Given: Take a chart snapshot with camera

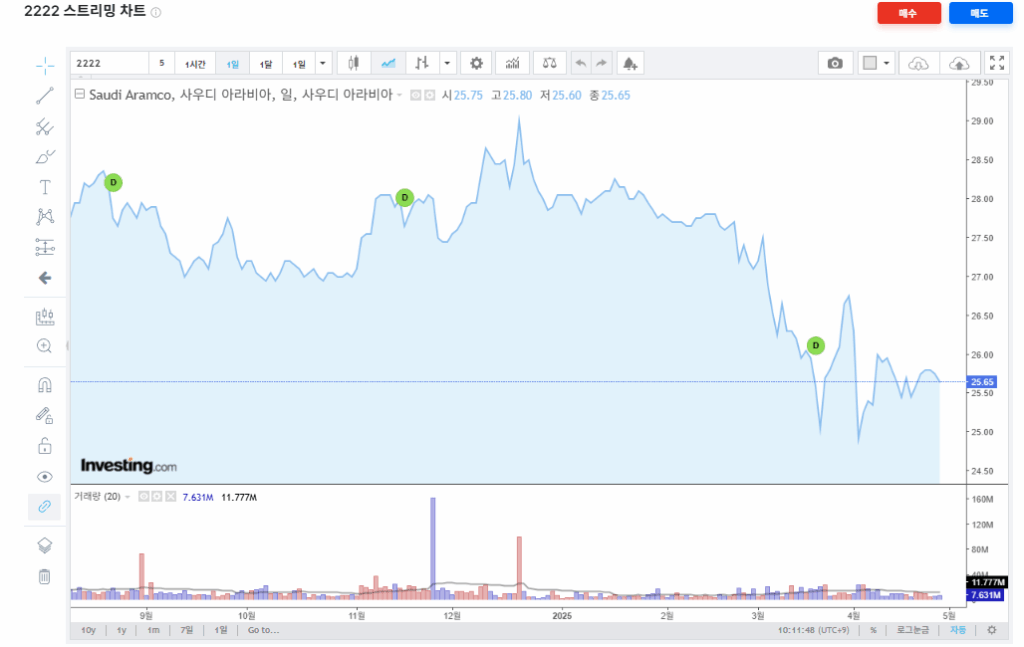Looking at the screenshot, I should click(835, 63).
